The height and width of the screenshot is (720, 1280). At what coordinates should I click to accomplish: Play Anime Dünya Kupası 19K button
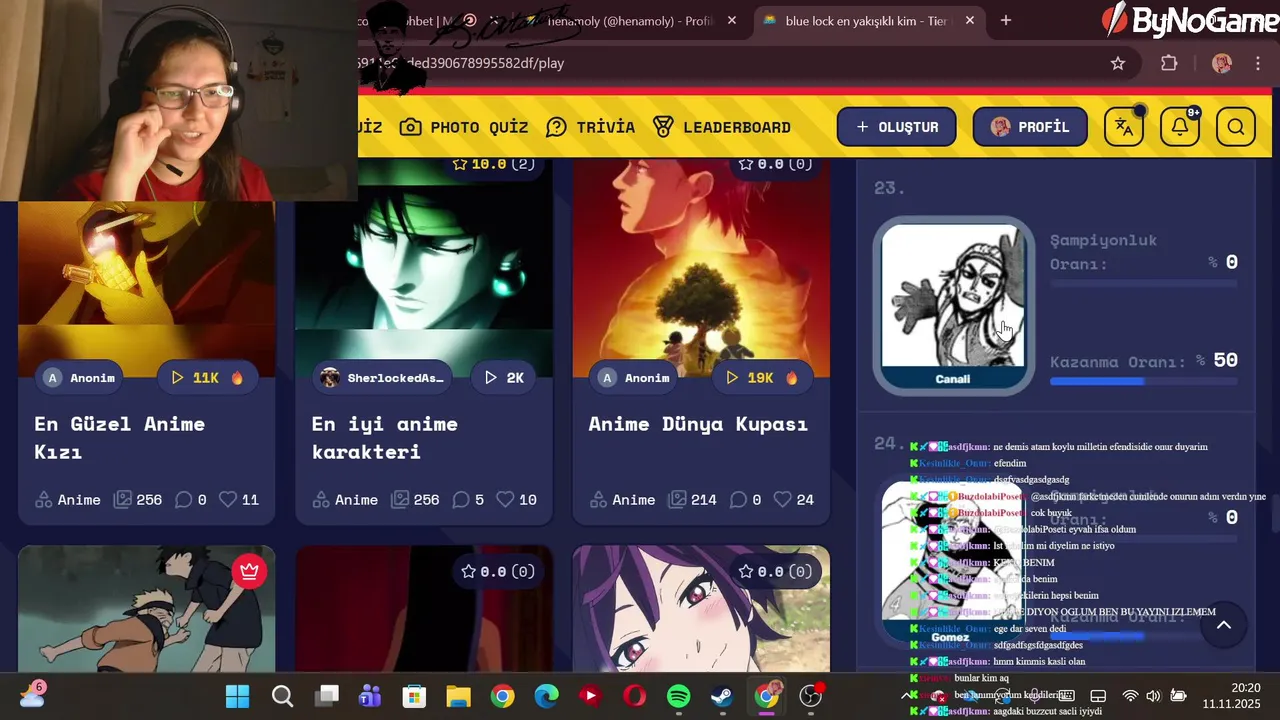[761, 377]
